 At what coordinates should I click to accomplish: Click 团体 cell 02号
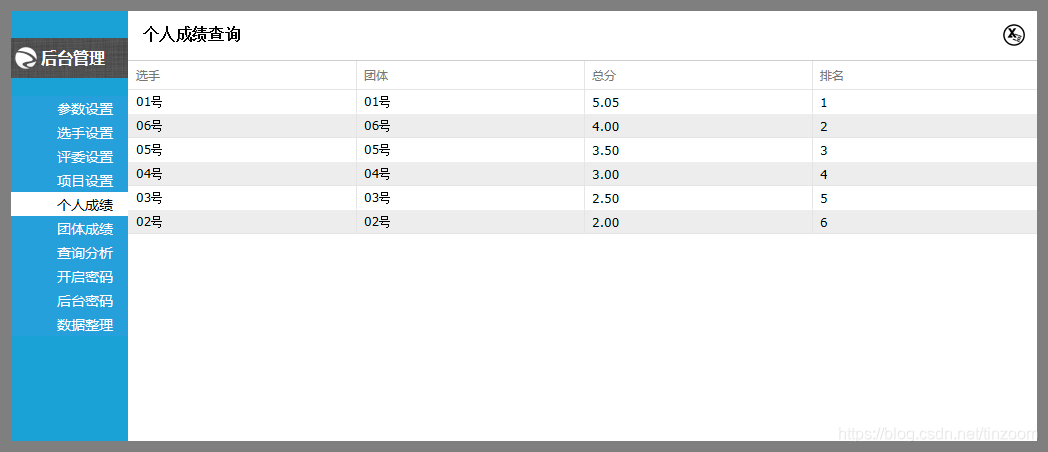pos(470,222)
